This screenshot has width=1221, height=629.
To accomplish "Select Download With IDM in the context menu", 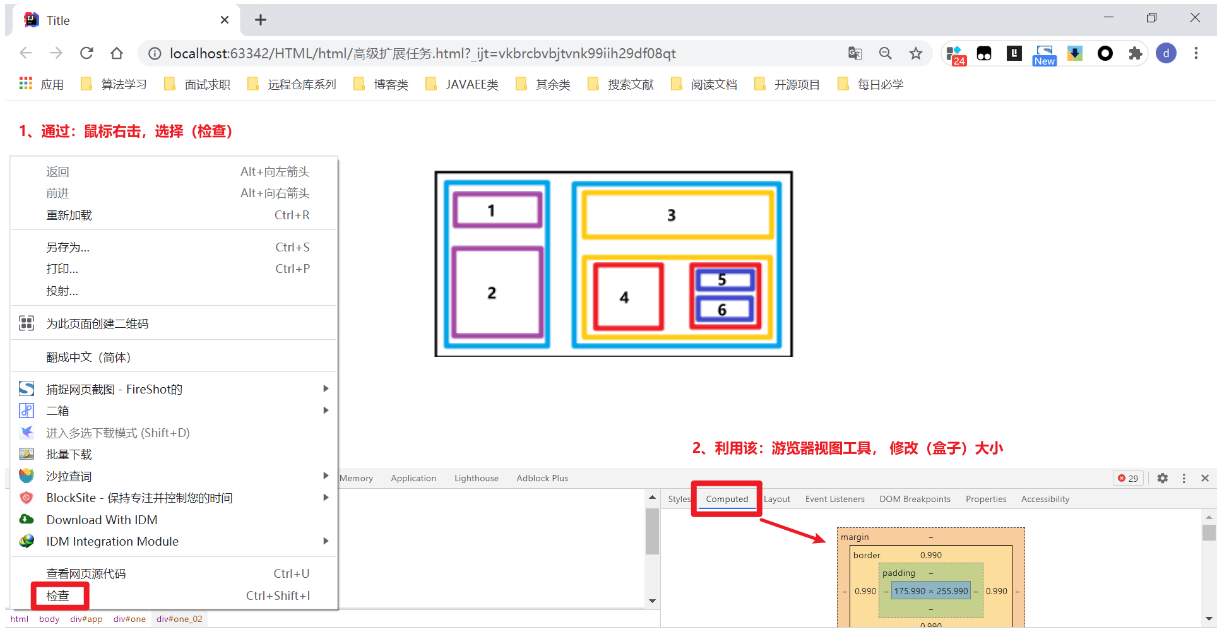I will pyautogui.click(x=174, y=519).
